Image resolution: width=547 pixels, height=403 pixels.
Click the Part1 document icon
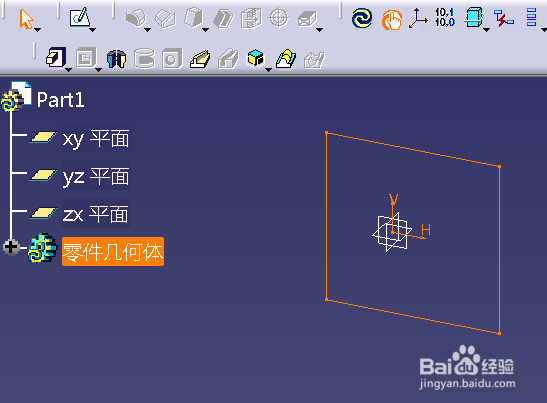pos(16,97)
